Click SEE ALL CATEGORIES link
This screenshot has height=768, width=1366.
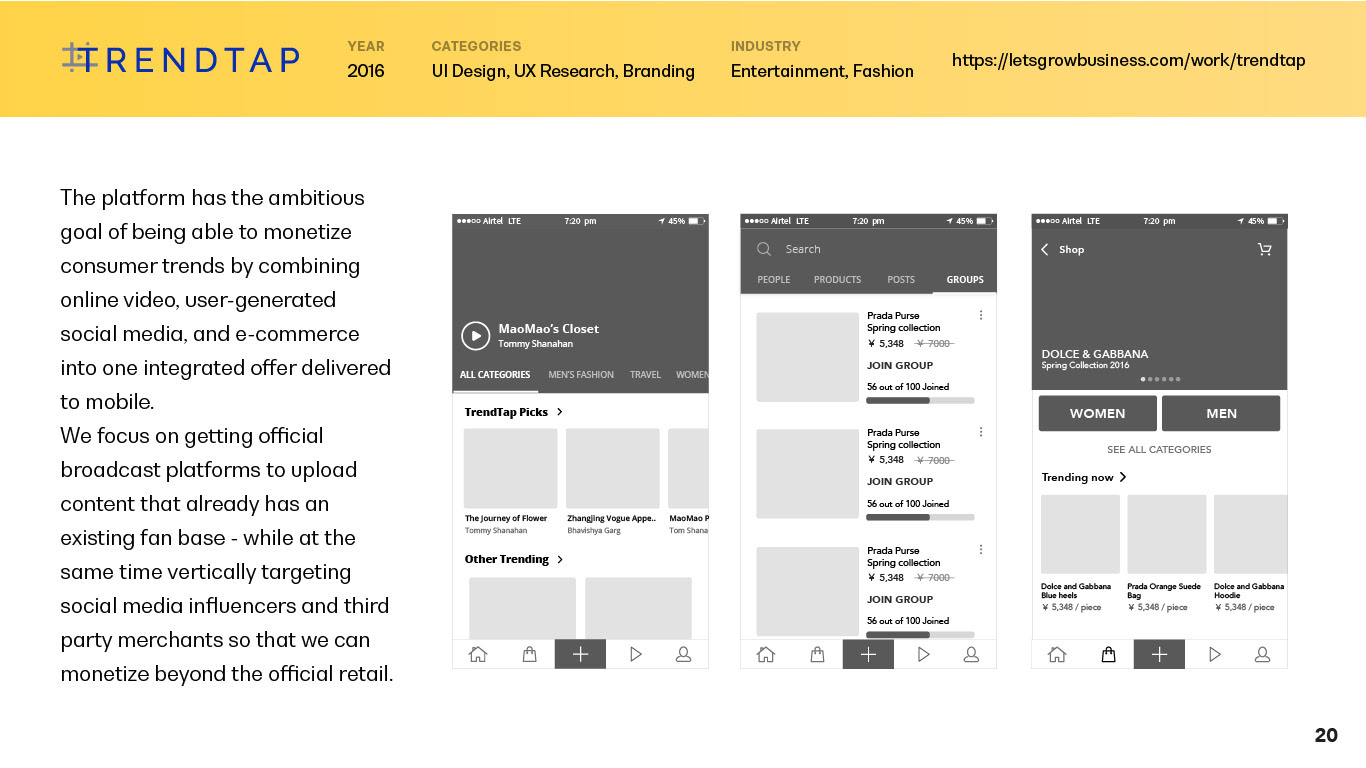tap(1159, 450)
